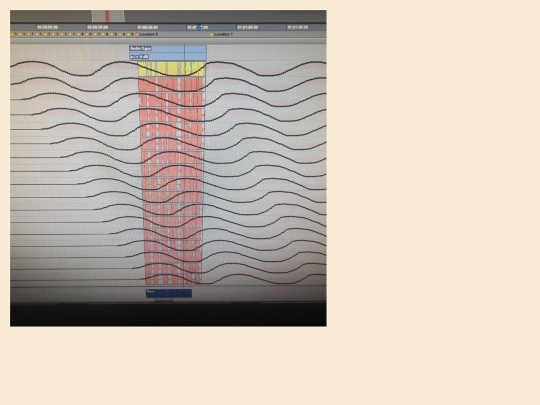540x405 pixels.
Task: Click the blue clip group header right of the edit line
Action: (x=196, y=52)
